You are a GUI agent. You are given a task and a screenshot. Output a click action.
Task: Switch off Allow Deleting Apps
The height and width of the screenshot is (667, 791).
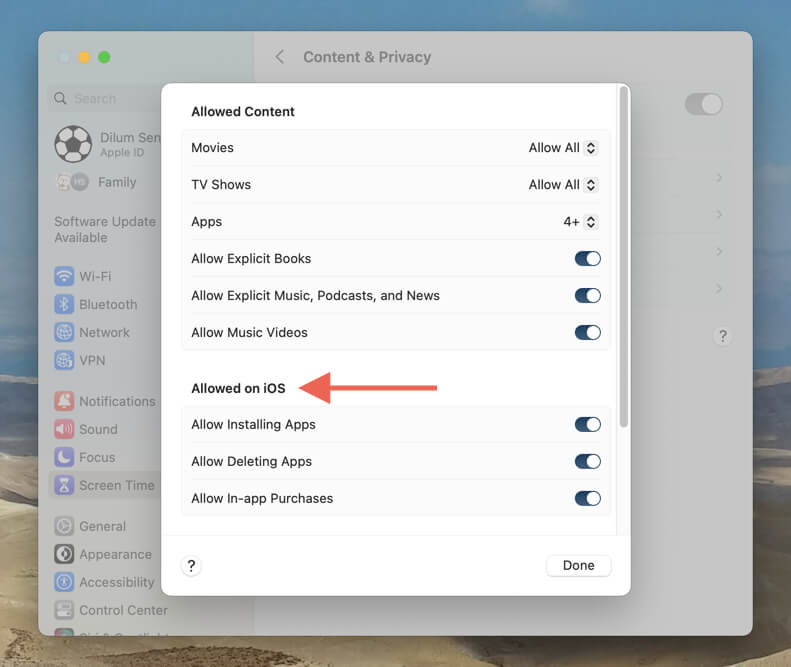587,461
